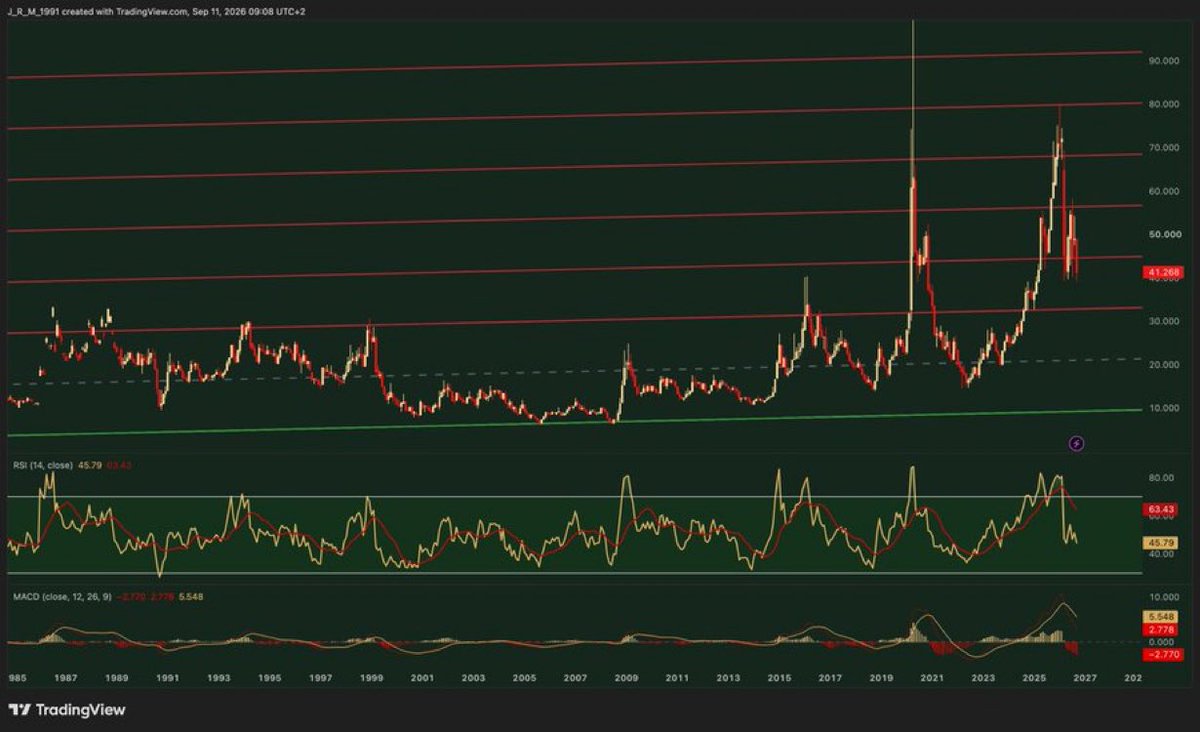Click the 2025 year on time axis
The width and height of the screenshot is (1200, 732).
(x=1034, y=677)
